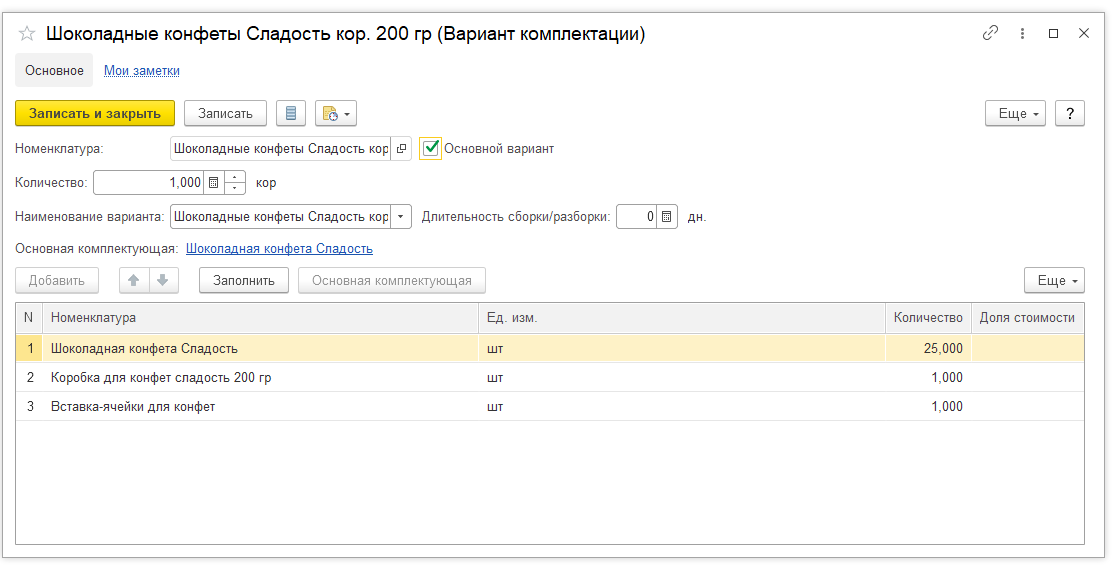Open the table Еще dropdown menu
The width and height of the screenshot is (1117, 583).
[x=1054, y=280]
